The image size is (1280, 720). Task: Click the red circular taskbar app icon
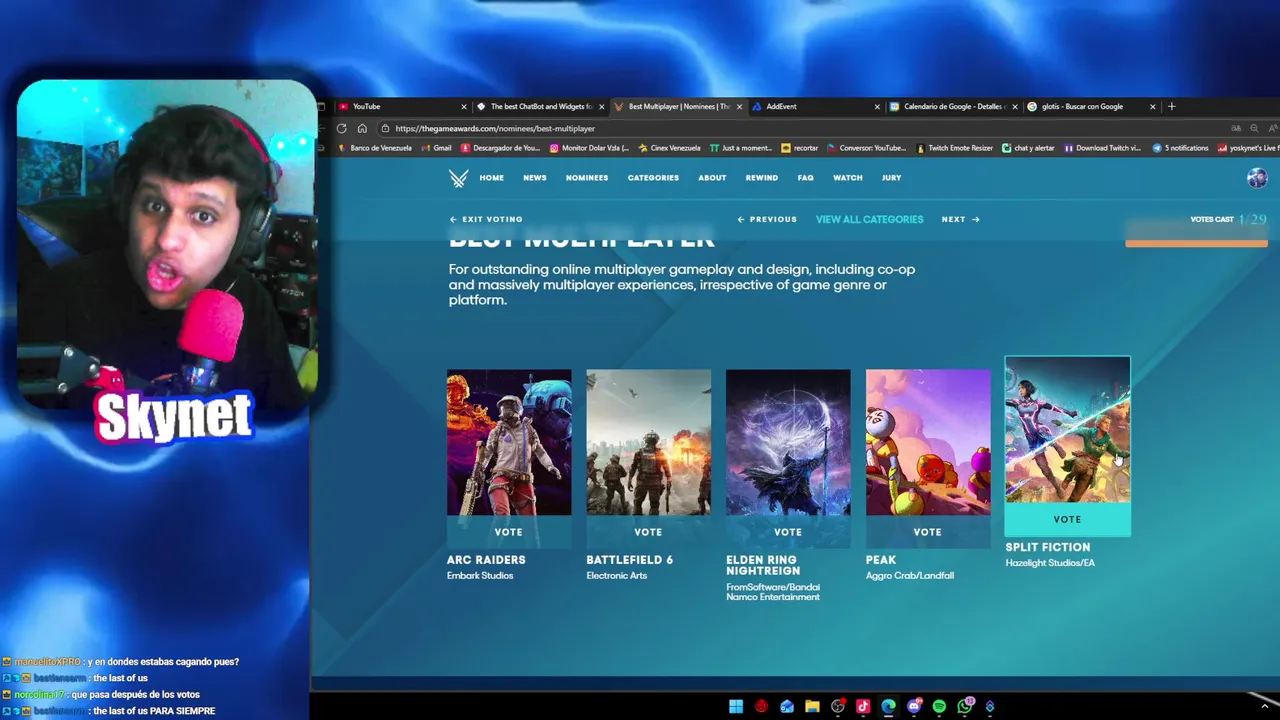pos(761,707)
